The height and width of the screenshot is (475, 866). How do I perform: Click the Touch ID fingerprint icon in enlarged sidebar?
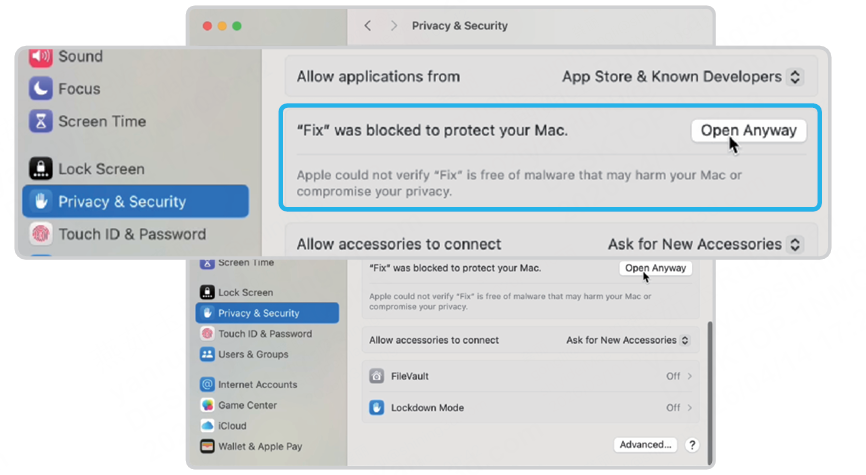coord(41,234)
